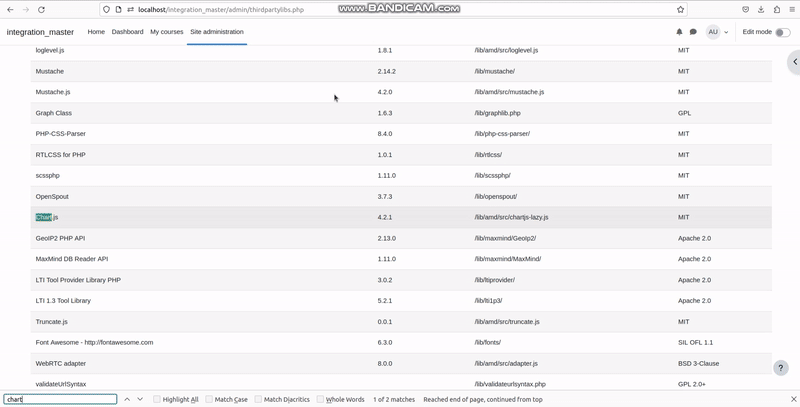This screenshot has width=800, height=407.
Task: Open the messaging drawer chat icon
Action: coord(693,32)
